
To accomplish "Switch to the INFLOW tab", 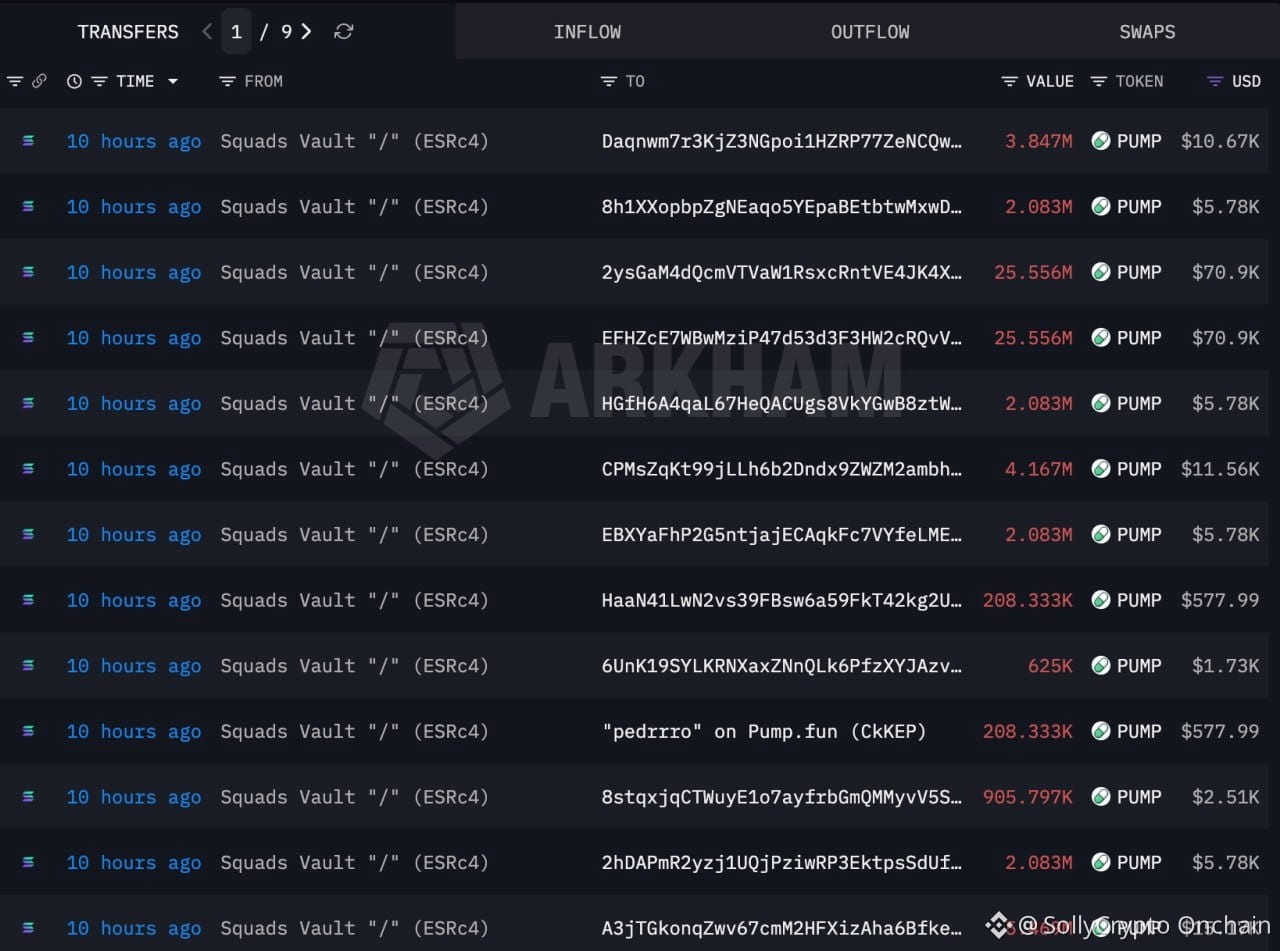I will (x=587, y=32).
